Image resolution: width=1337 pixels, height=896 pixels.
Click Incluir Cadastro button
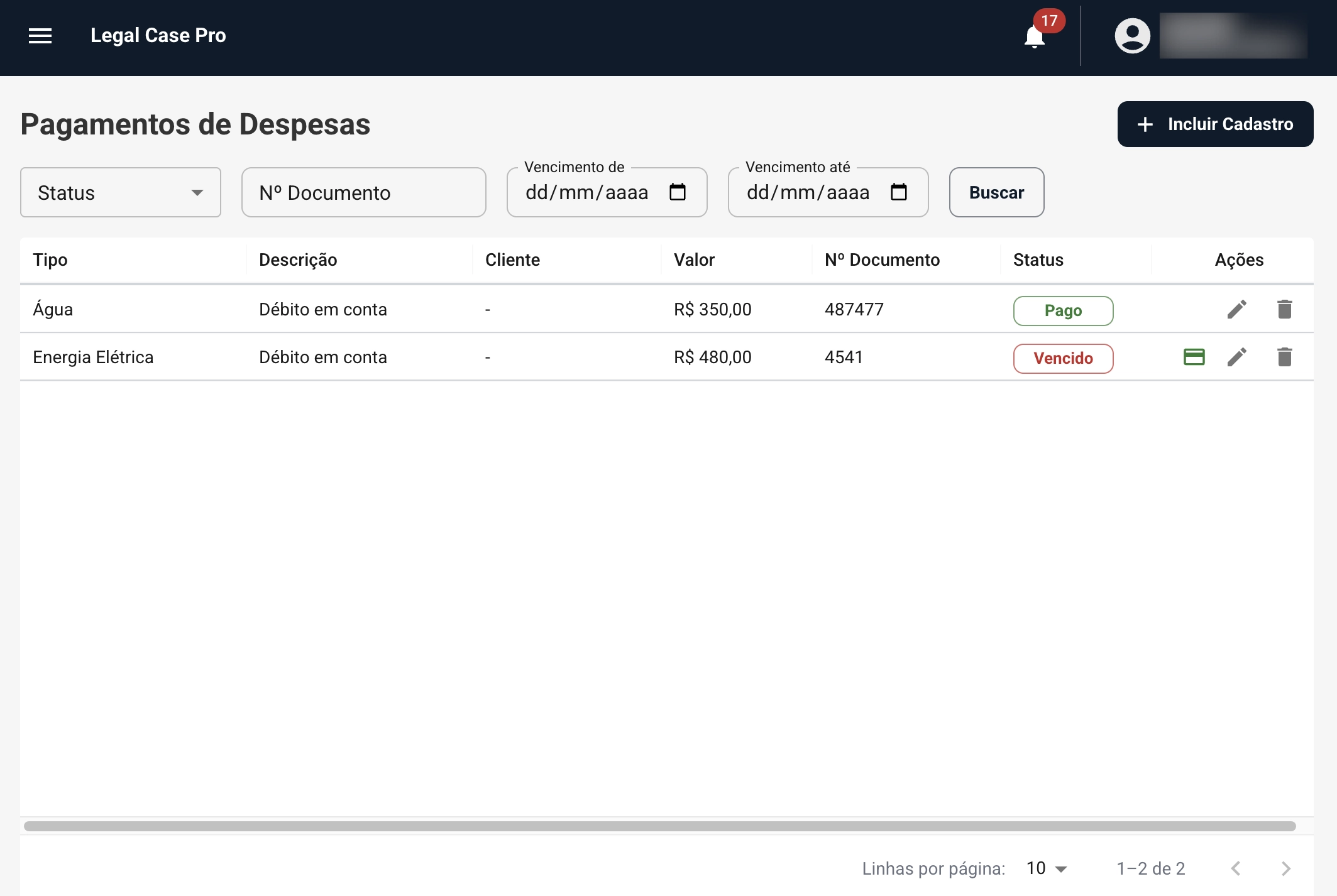pyautogui.click(x=1215, y=124)
